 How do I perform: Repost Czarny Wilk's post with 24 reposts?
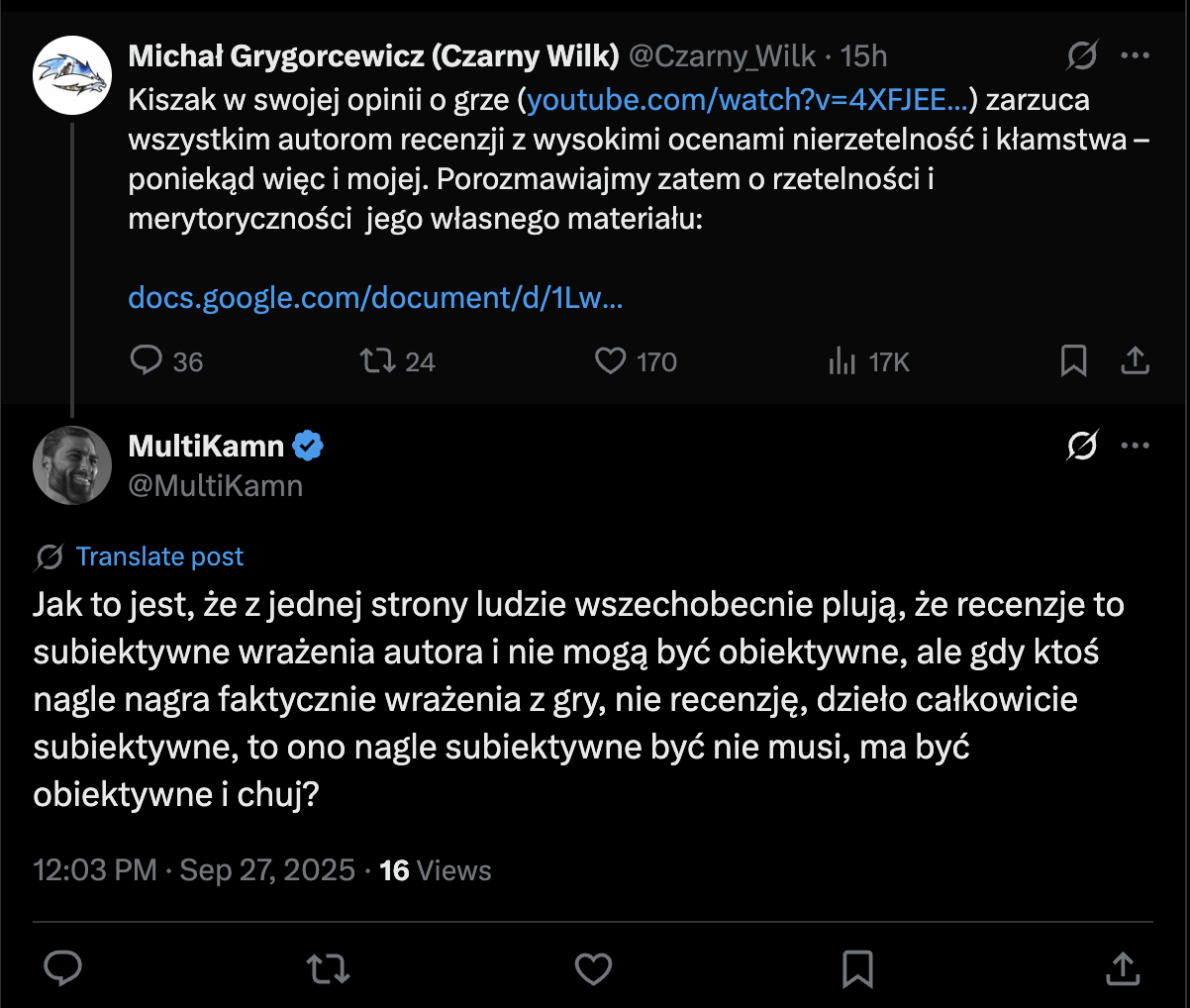point(377,360)
